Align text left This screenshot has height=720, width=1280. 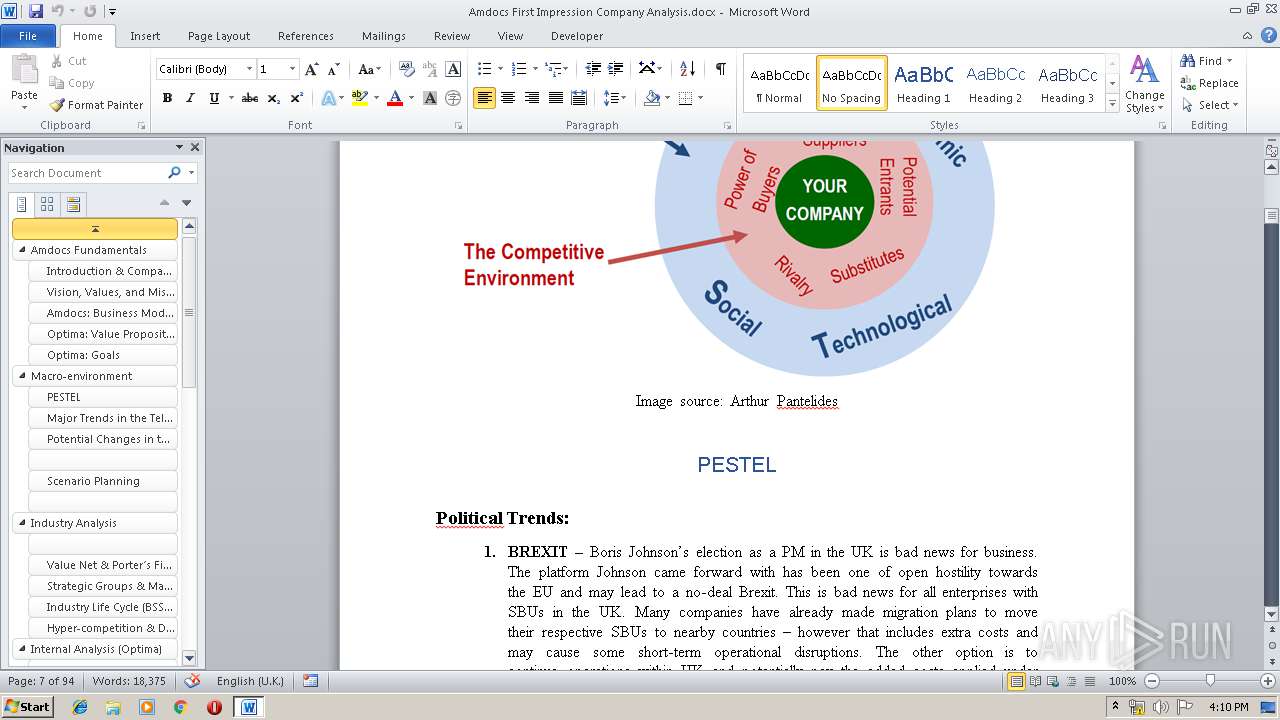tap(485, 98)
